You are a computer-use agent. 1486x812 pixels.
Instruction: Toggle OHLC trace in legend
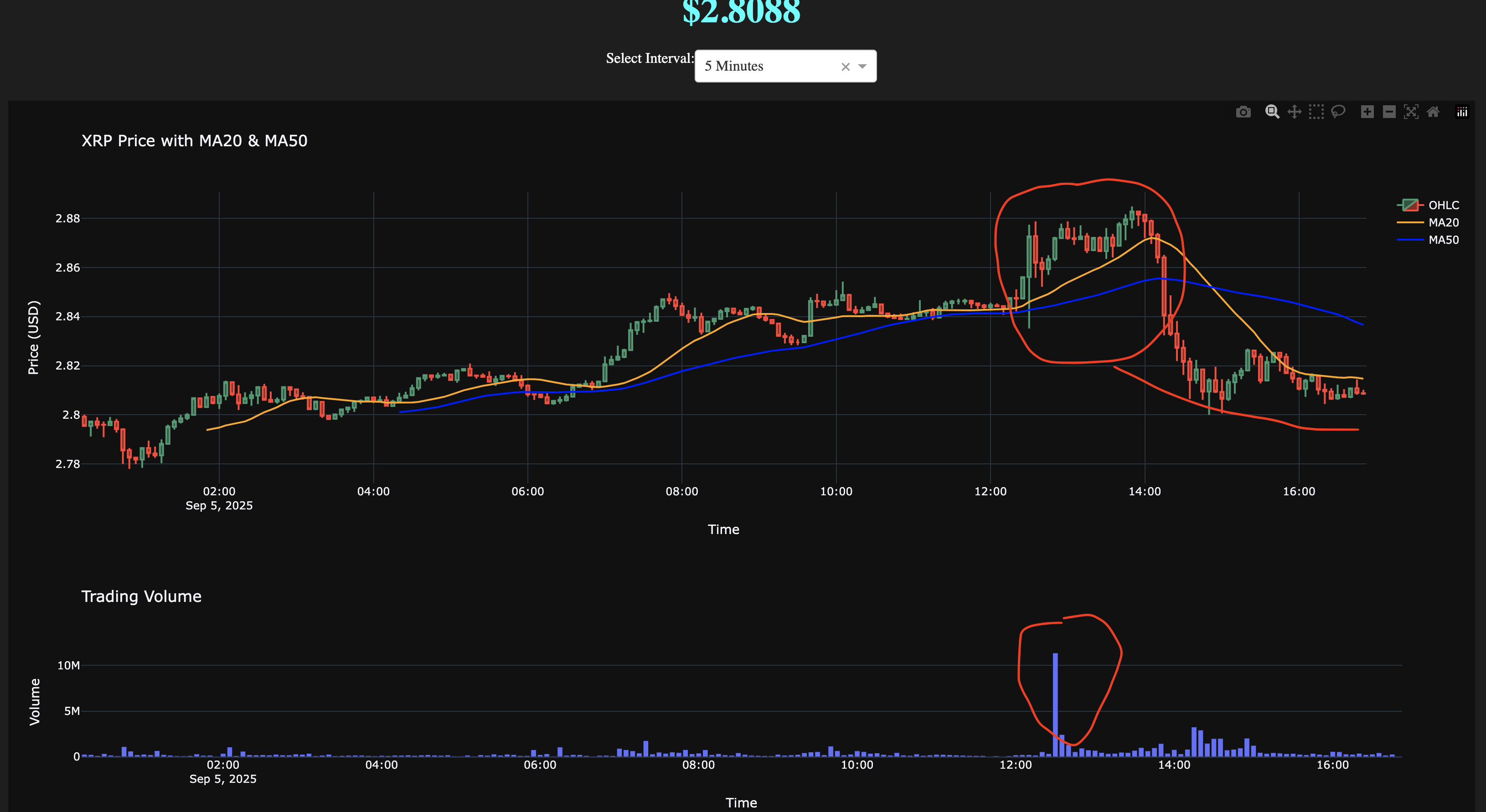pyautogui.click(x=1443, y=206)
